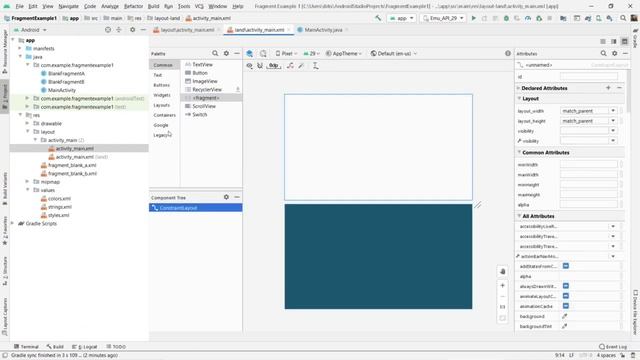Open the VCS menu
The width and height of the screenshot is (640, 360).
tap(199, 6)
